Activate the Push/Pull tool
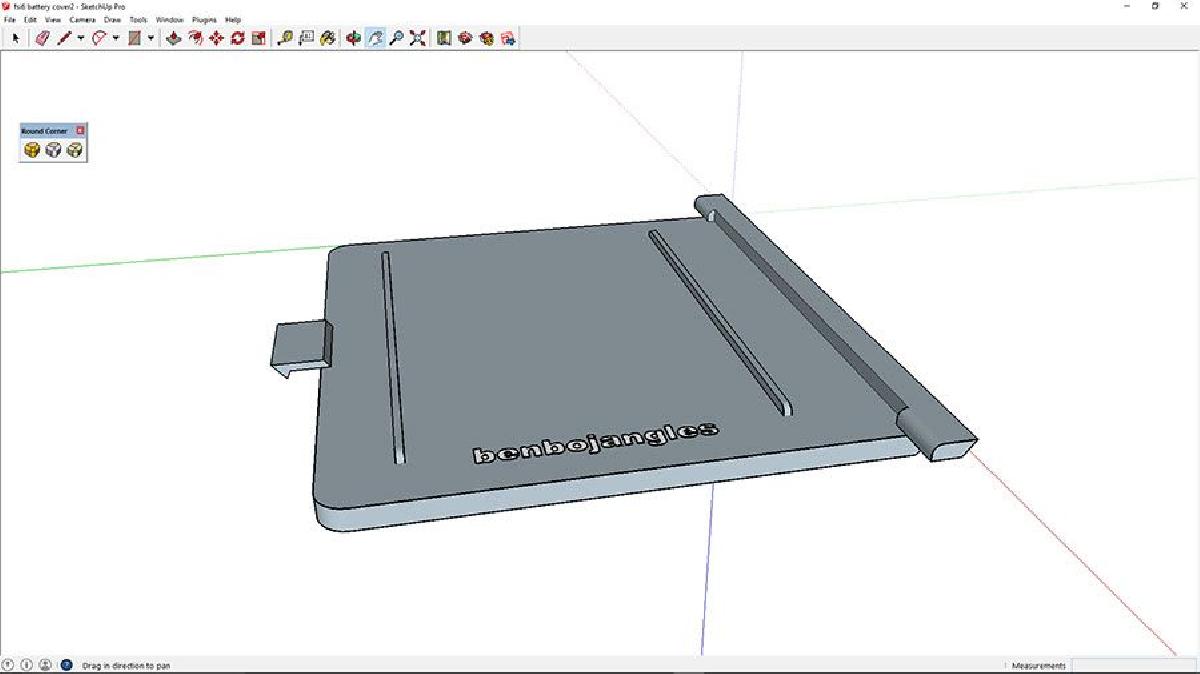Viewport: 1200px width, 674px height. tap(173, 38)
